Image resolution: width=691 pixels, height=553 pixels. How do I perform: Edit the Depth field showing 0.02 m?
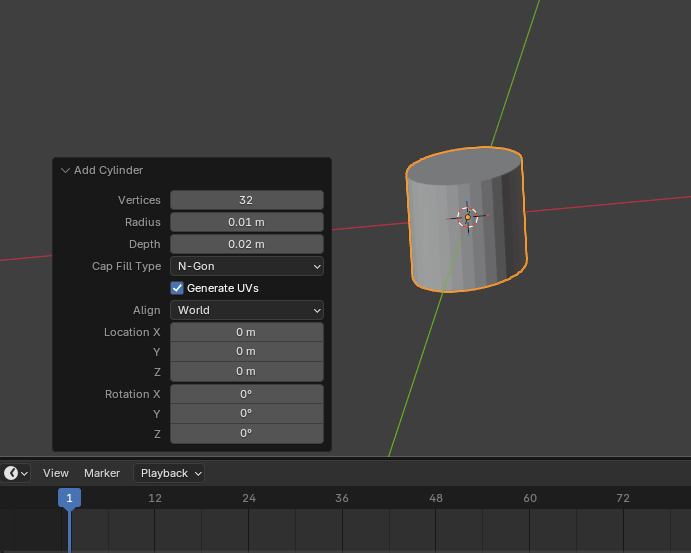[247, 244]
